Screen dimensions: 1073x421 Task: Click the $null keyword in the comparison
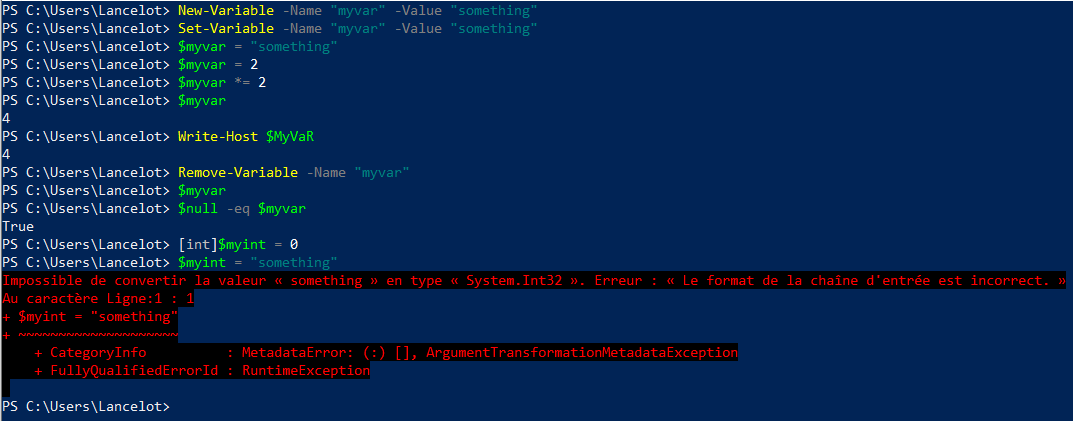coord(198,208)
